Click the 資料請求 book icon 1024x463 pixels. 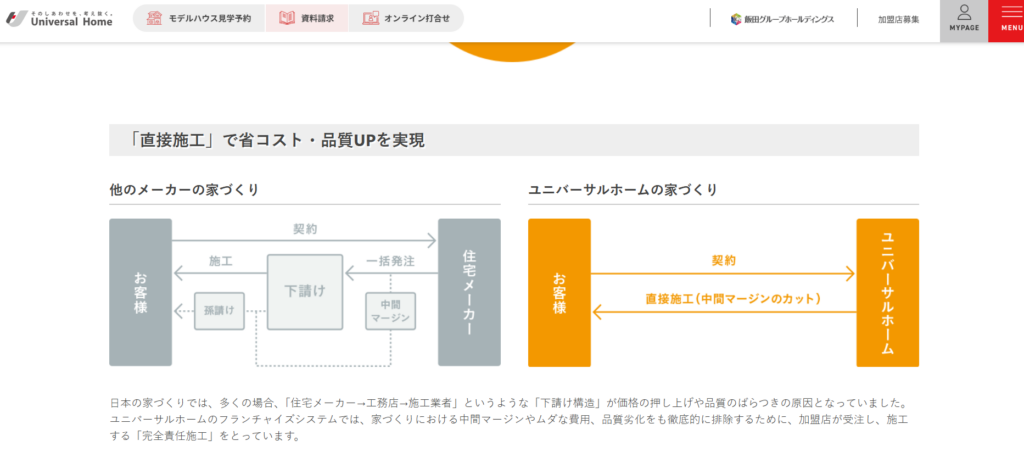pos(287,18)
